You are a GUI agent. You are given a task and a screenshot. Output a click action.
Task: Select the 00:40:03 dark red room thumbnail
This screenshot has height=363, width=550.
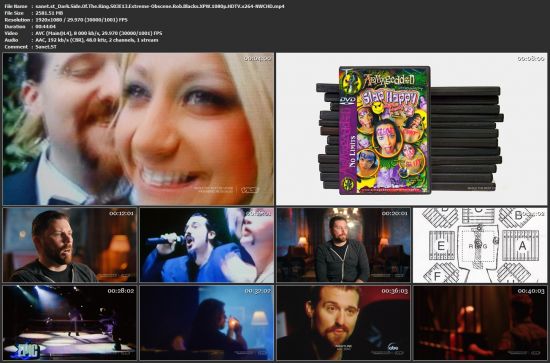[x=480, y=323]
